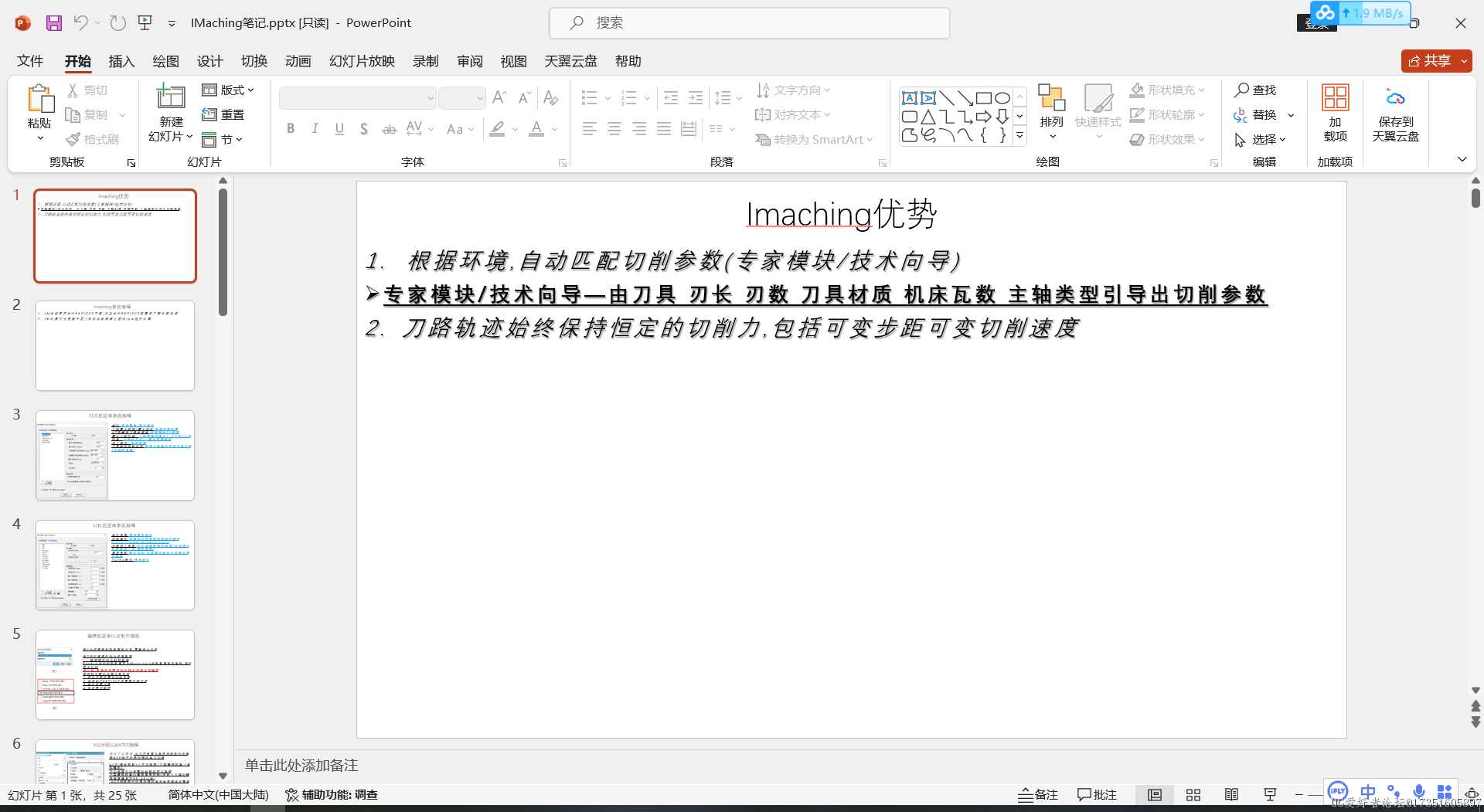Image resolution: width=1484 pixels, height=812 pixels.
Task: Increase list indent level
Action: pyautogui.click(x=696, y=97)
